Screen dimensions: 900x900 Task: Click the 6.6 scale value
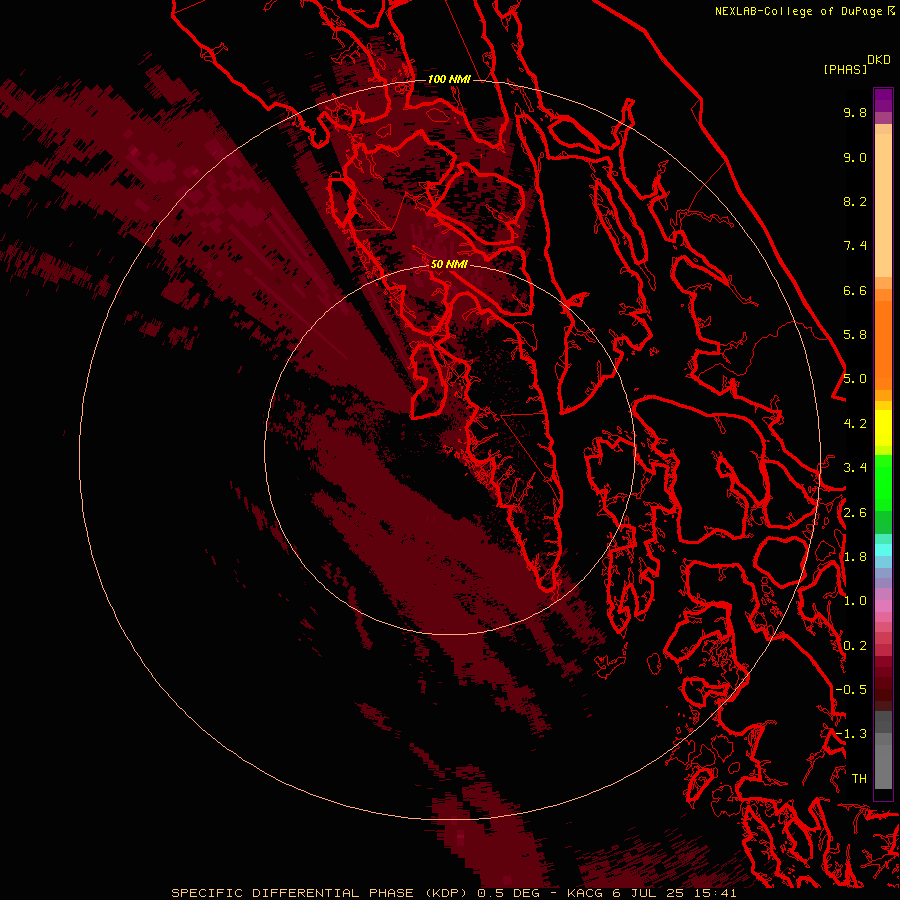click(x=855, y=290)
